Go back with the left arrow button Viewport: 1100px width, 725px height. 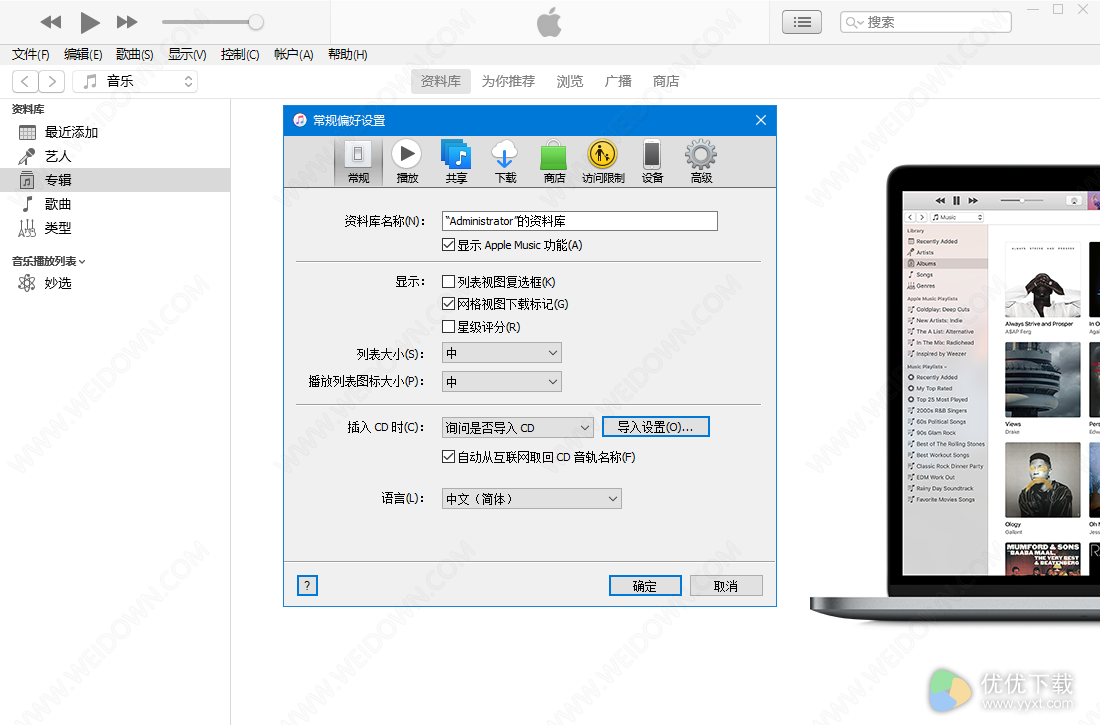25,81
